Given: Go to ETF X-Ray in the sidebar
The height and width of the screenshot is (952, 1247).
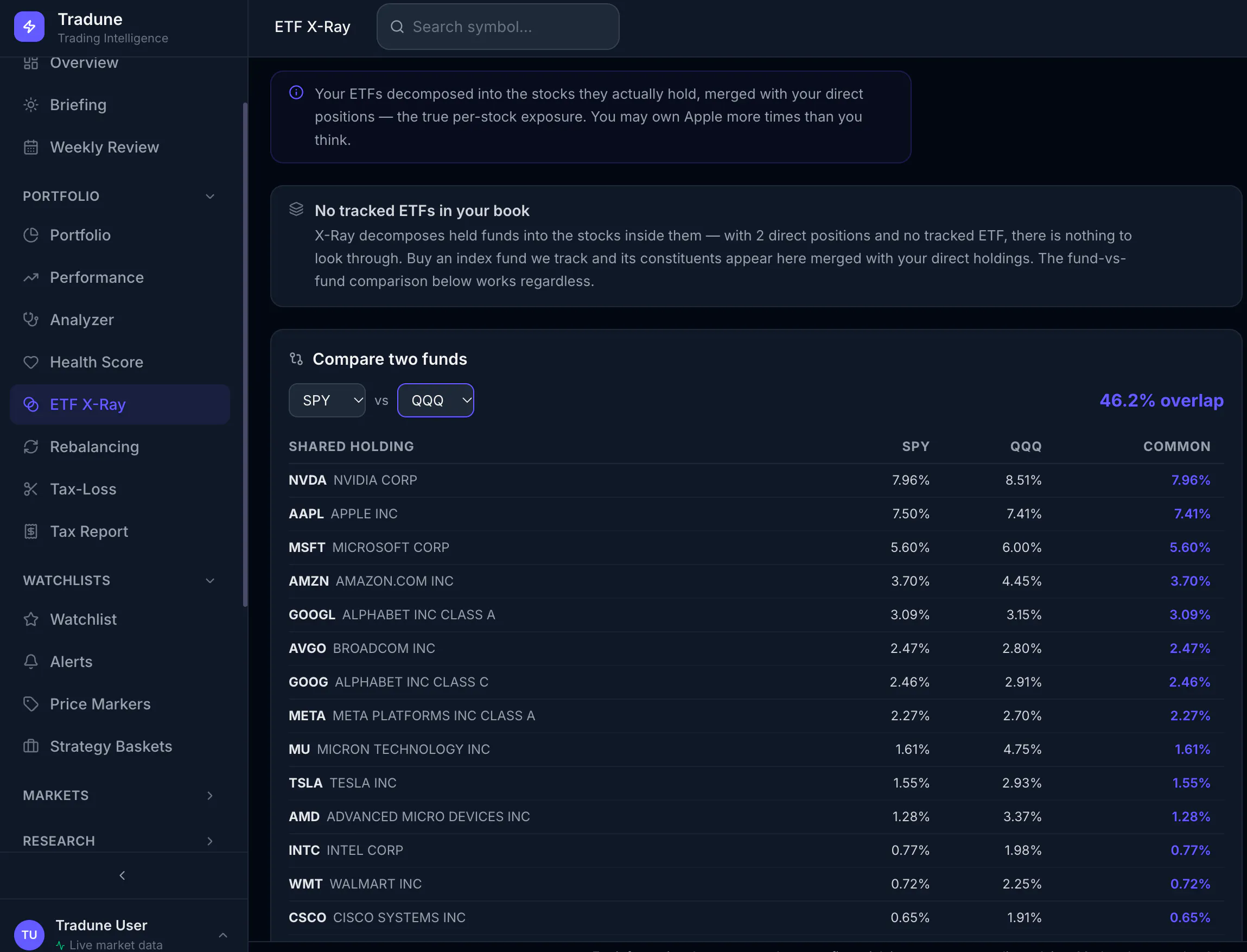Looking at the screenshot, I should point(120,404).
